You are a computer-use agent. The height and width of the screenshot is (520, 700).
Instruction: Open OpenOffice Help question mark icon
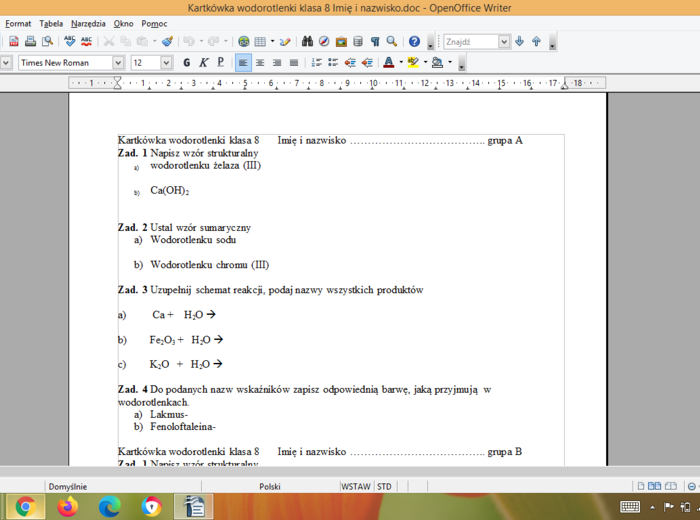[x=414, y=42]
